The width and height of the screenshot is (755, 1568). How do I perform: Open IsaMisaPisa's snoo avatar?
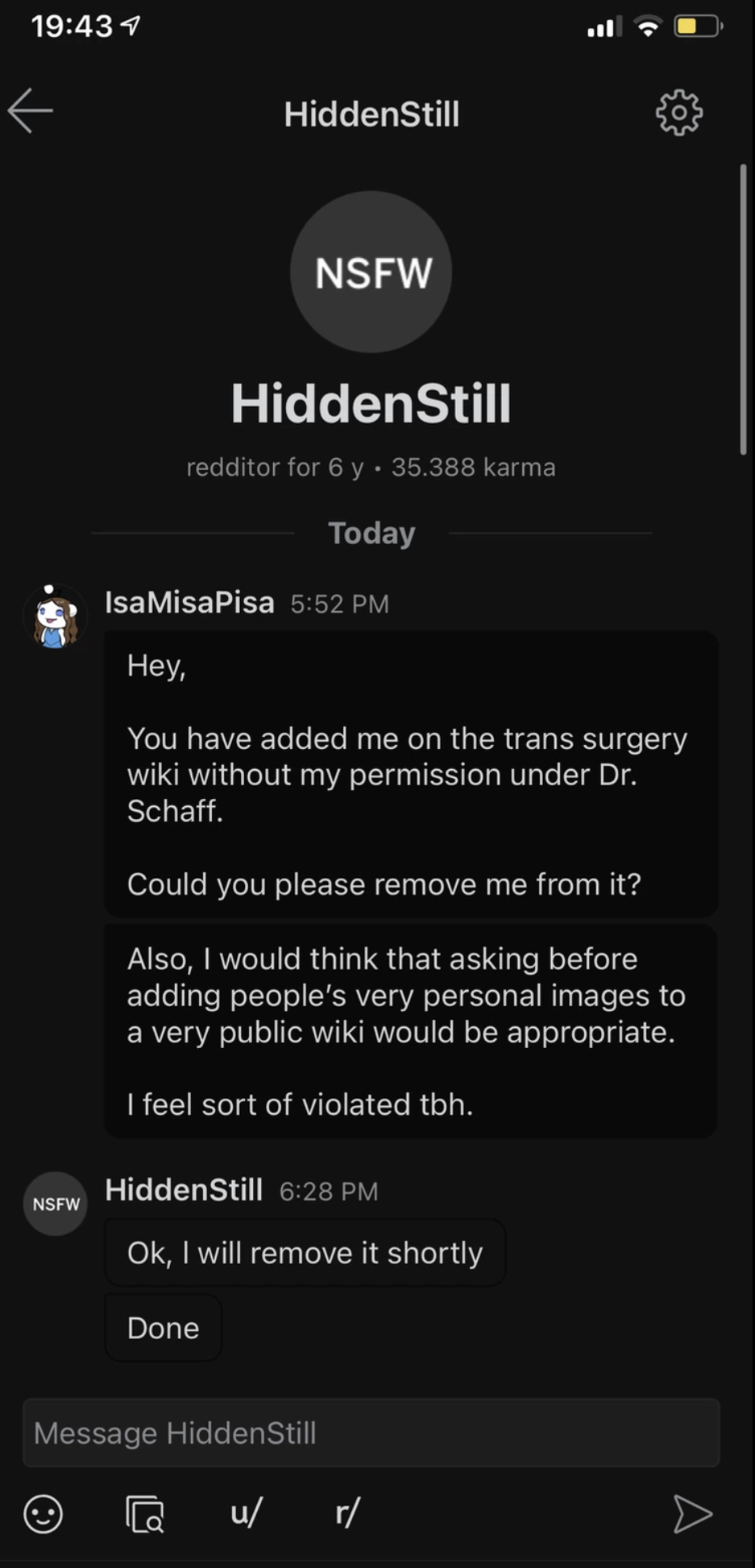[55, 617]
